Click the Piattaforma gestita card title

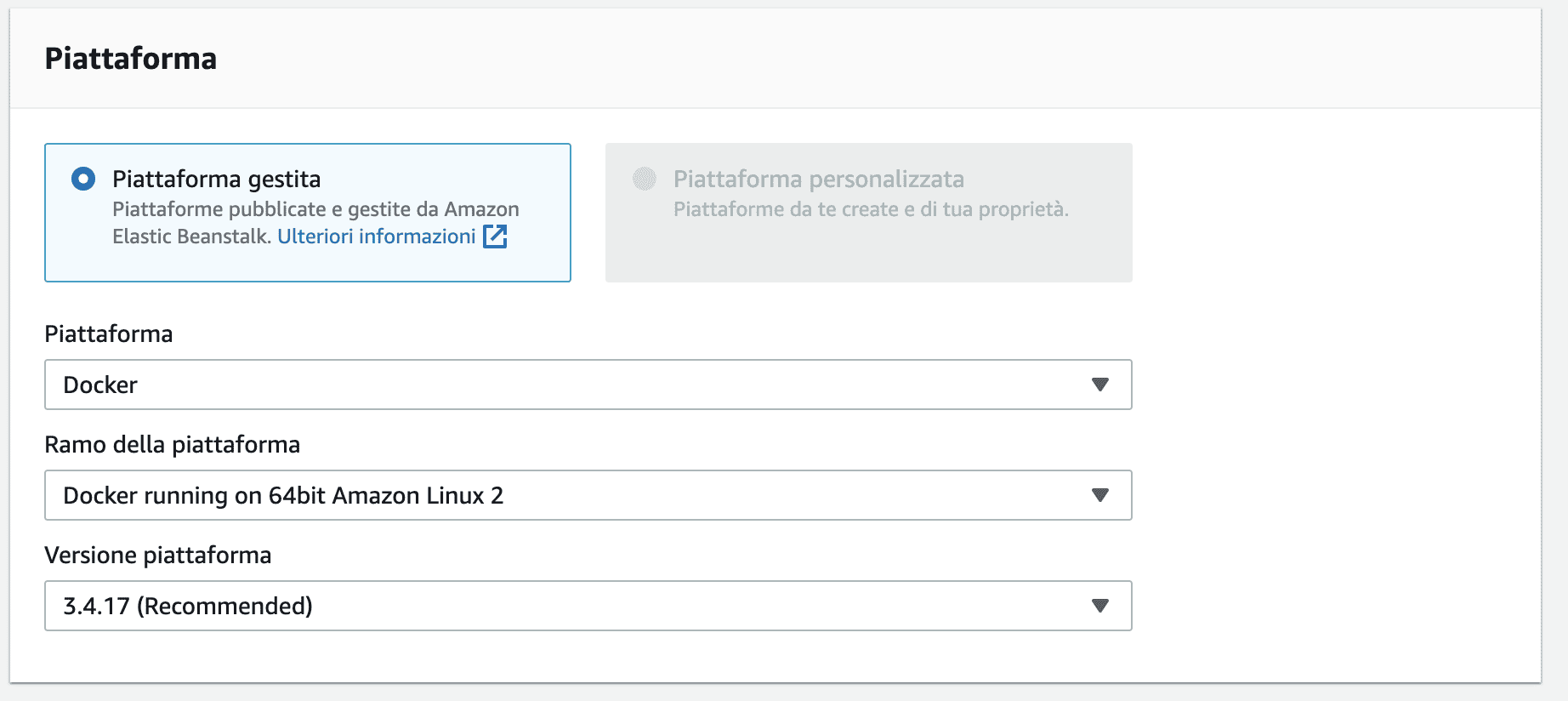coord(218,179)
